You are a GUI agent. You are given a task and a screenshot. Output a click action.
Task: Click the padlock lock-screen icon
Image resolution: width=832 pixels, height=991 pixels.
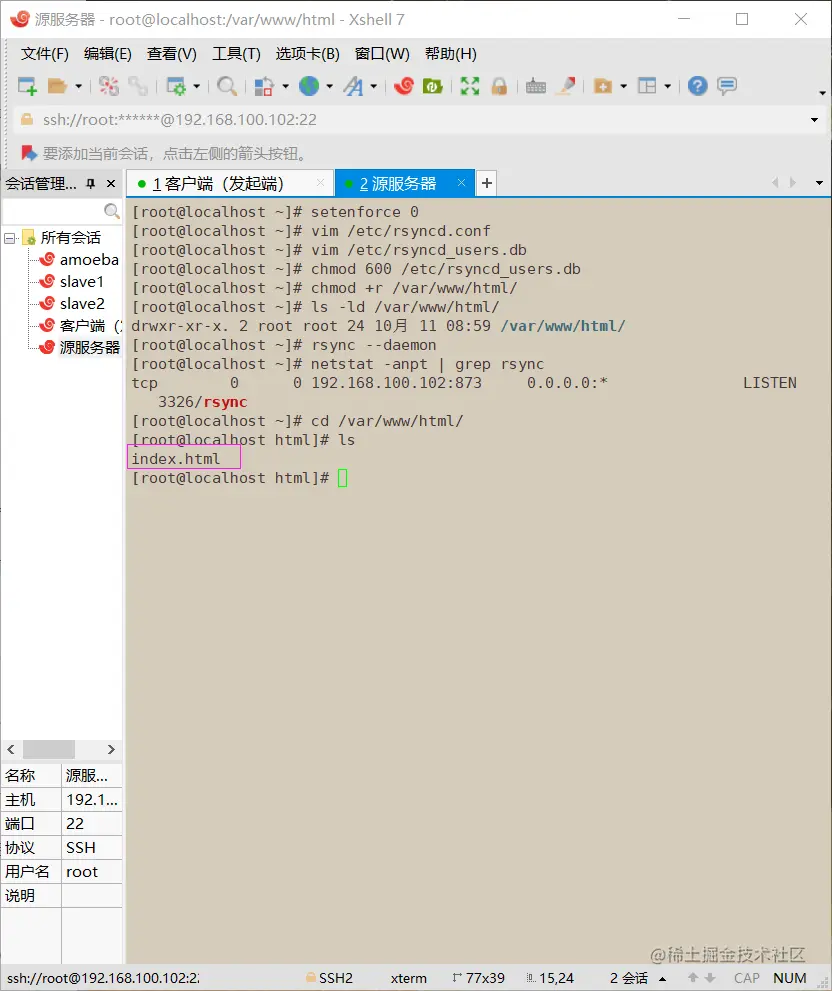click(499, 86)
